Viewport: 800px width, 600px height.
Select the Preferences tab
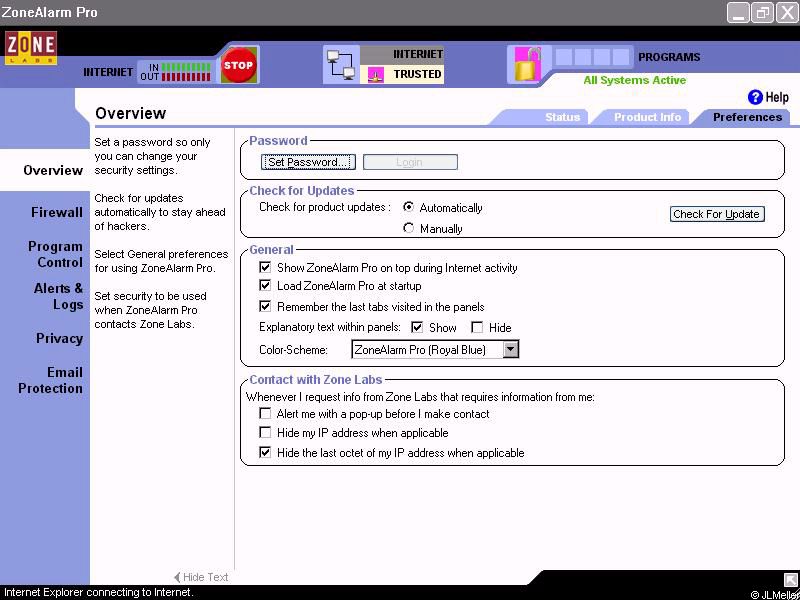click(x=747, y=117)
